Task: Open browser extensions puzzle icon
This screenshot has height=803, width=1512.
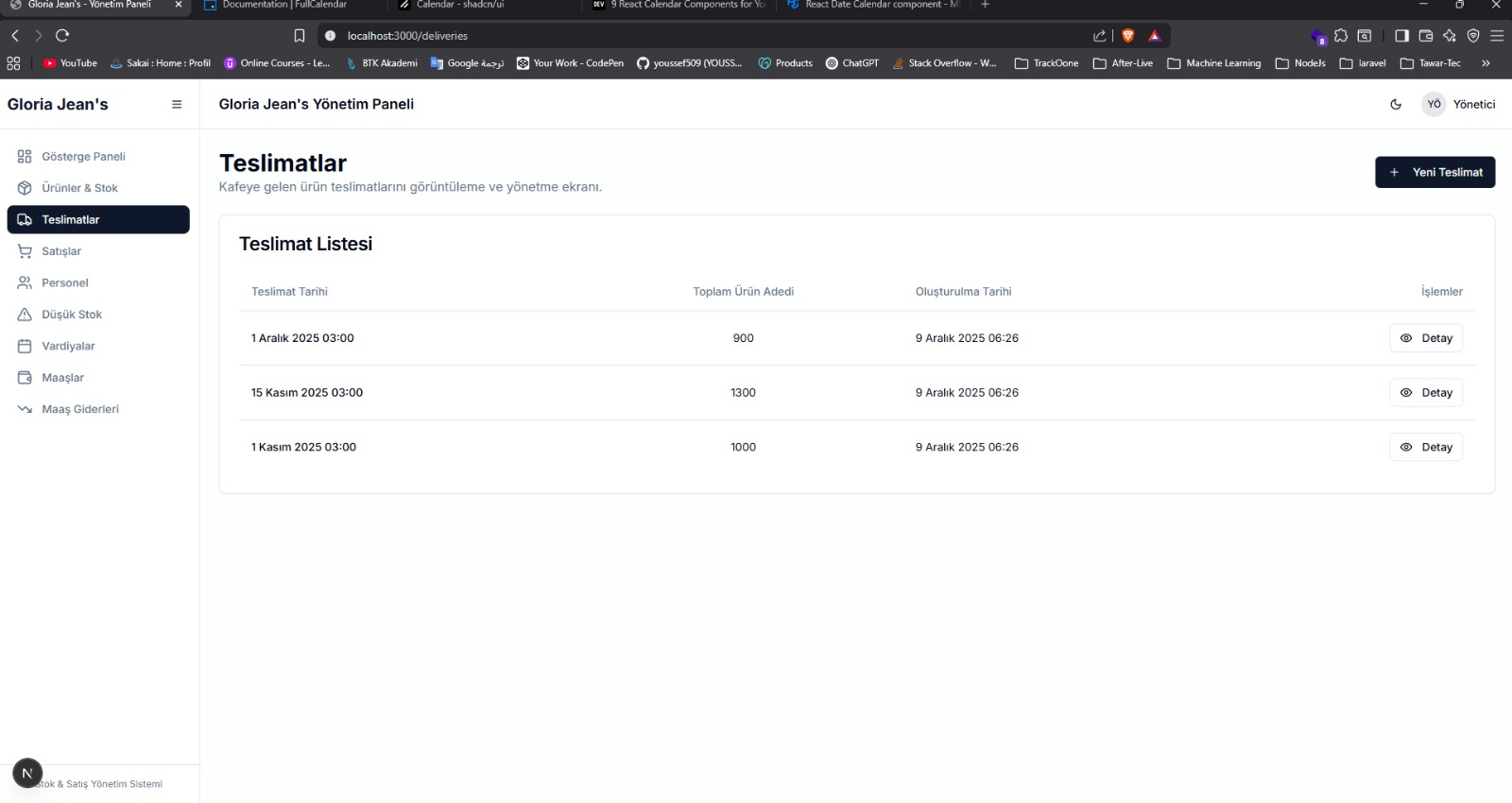Action: pyautogui.click(x=1341, y=36)
